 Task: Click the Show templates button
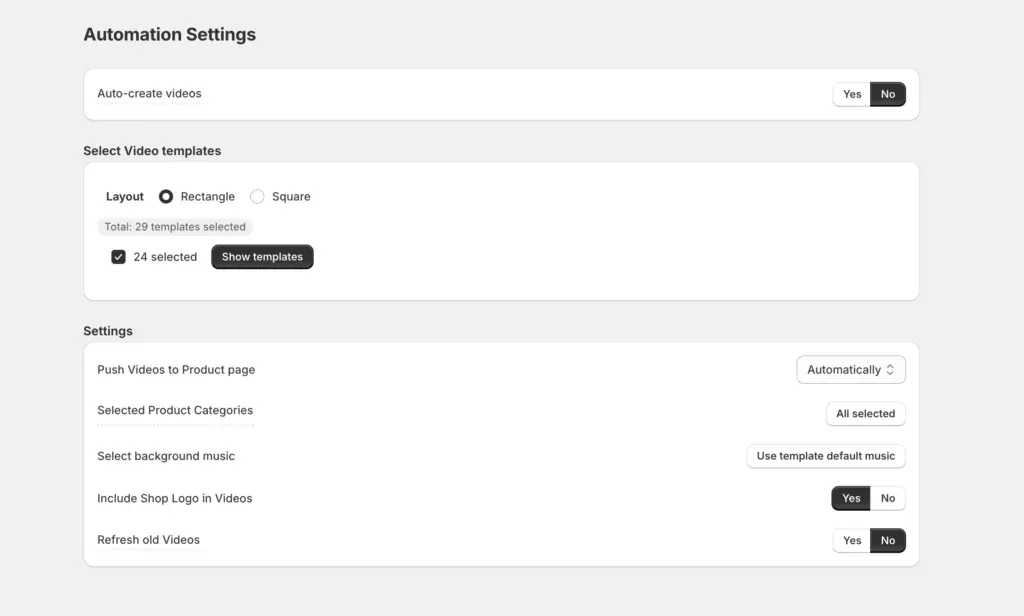click(x=262, y=256)
